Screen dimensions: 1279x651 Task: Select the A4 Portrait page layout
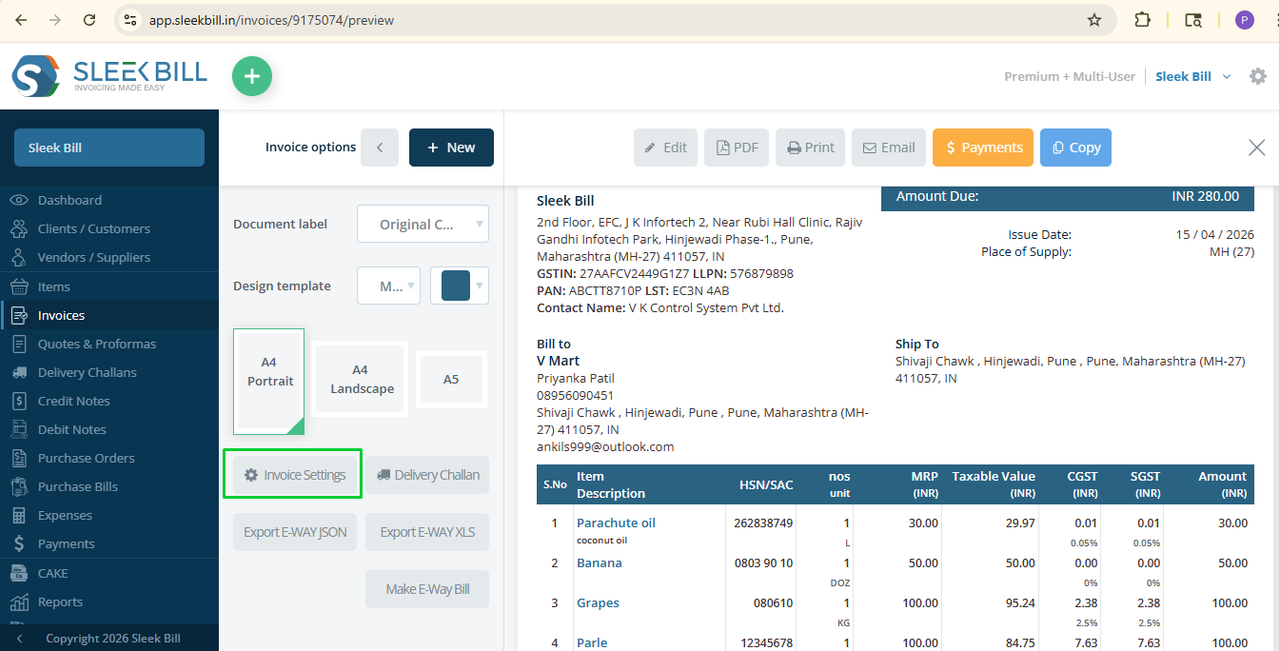(x=269, y=381)
